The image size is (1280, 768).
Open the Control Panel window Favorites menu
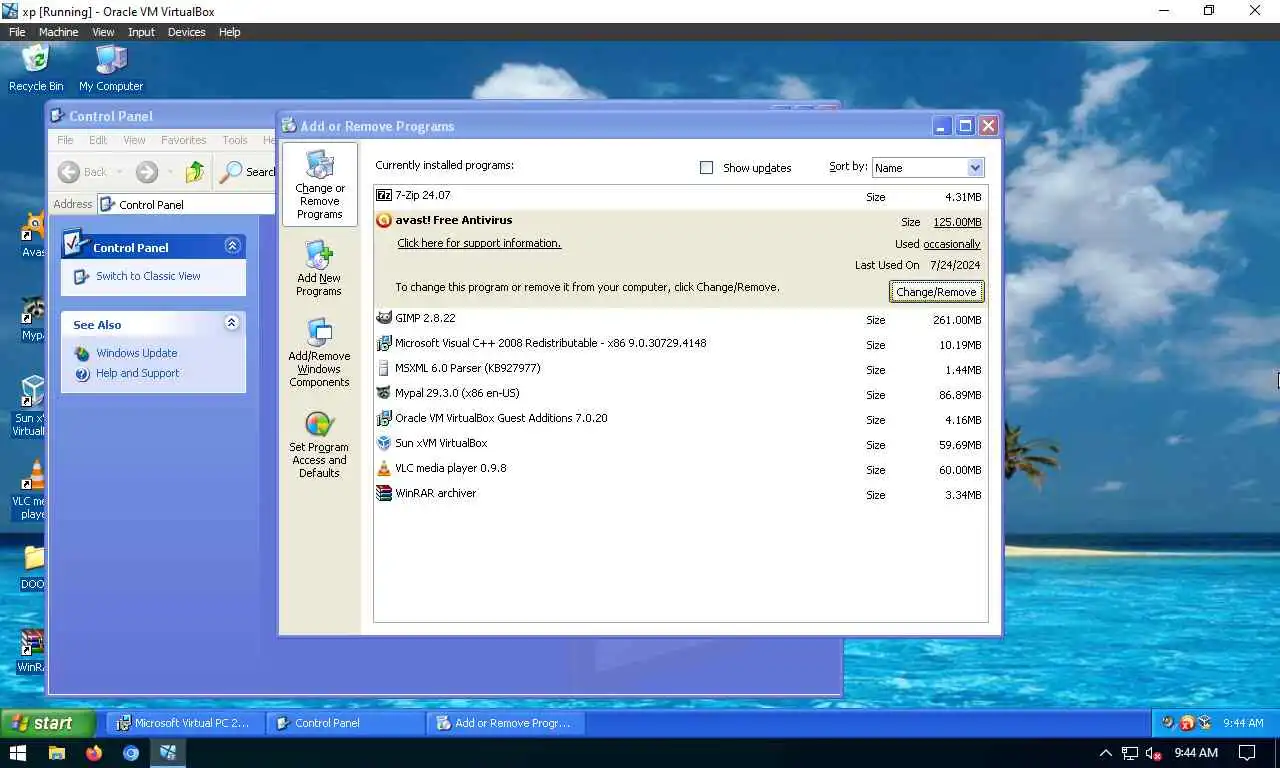coord(184,140)
